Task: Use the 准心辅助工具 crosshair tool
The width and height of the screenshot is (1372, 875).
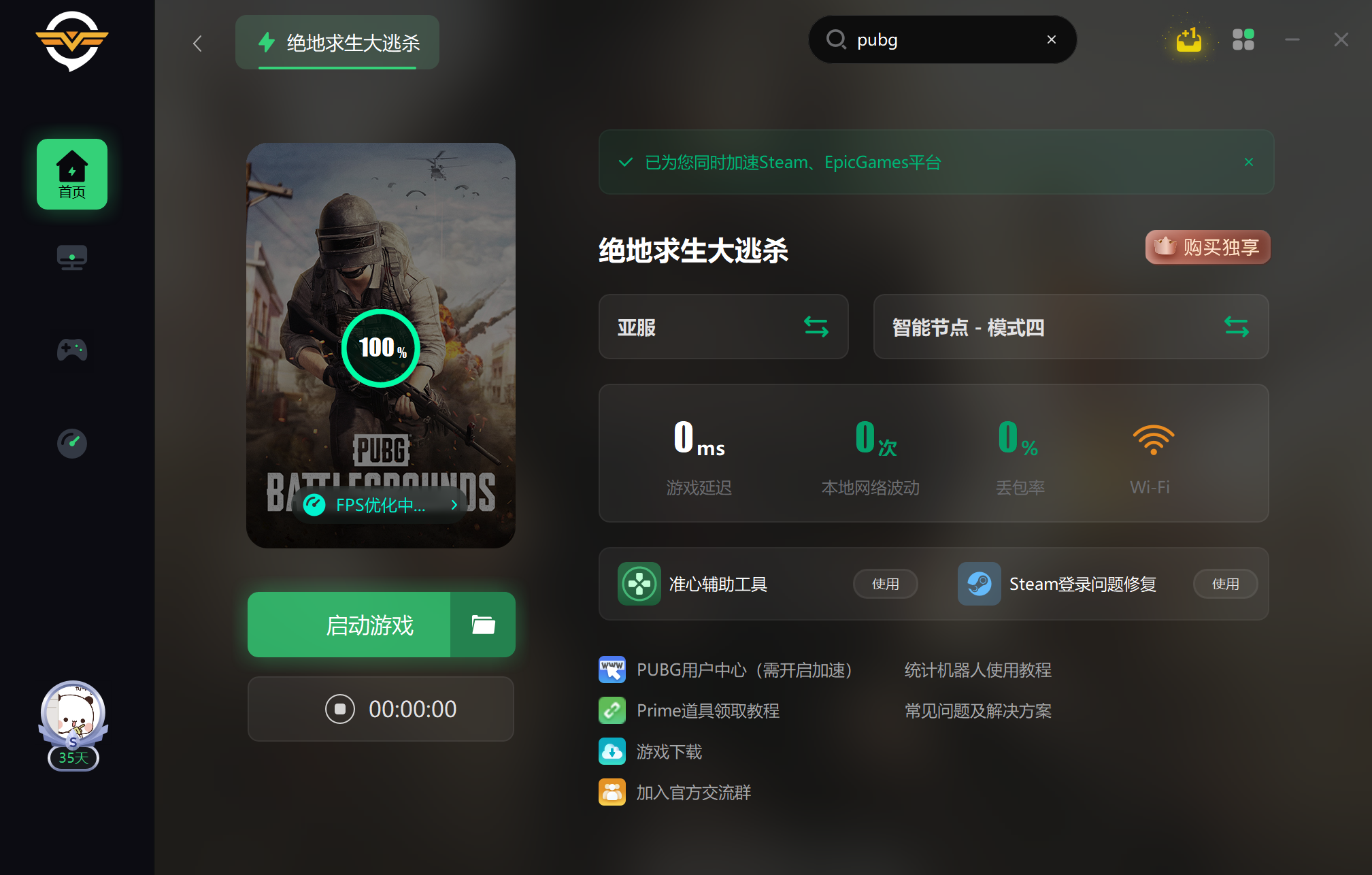Action: pyautogui.click(x=885, y=584)
